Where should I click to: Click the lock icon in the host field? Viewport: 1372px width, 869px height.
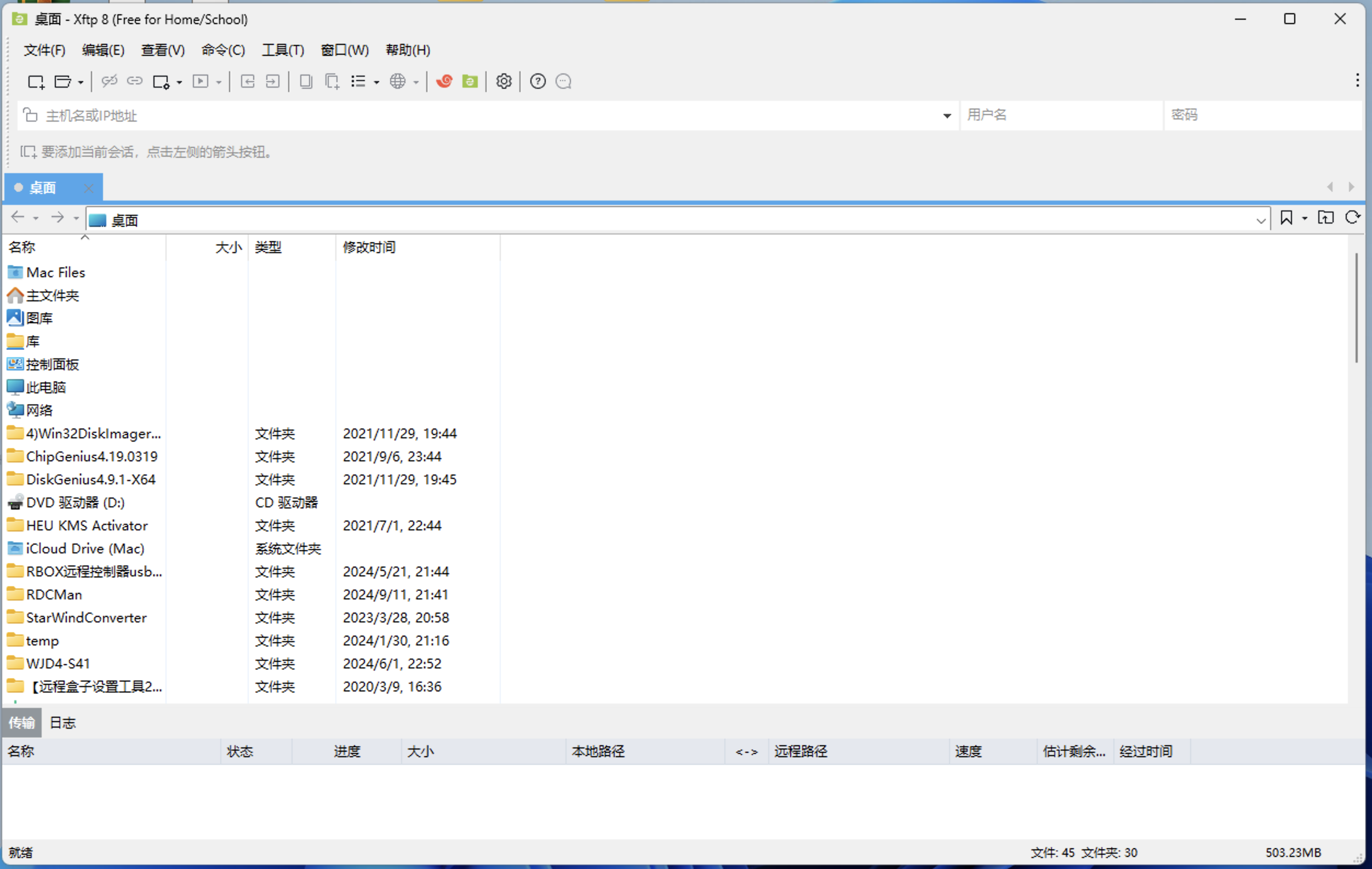coord(31,115)
